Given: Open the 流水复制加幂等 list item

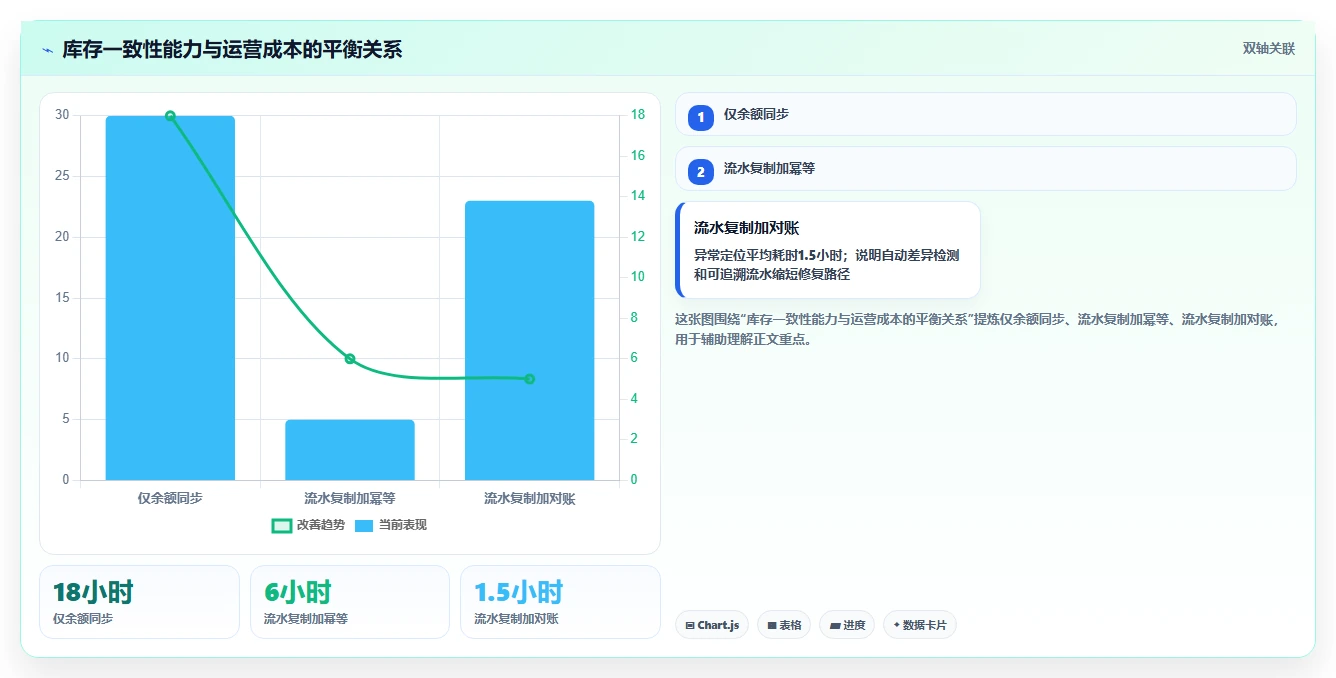Looking at the screenshot, I should click(x=986, y=168).
